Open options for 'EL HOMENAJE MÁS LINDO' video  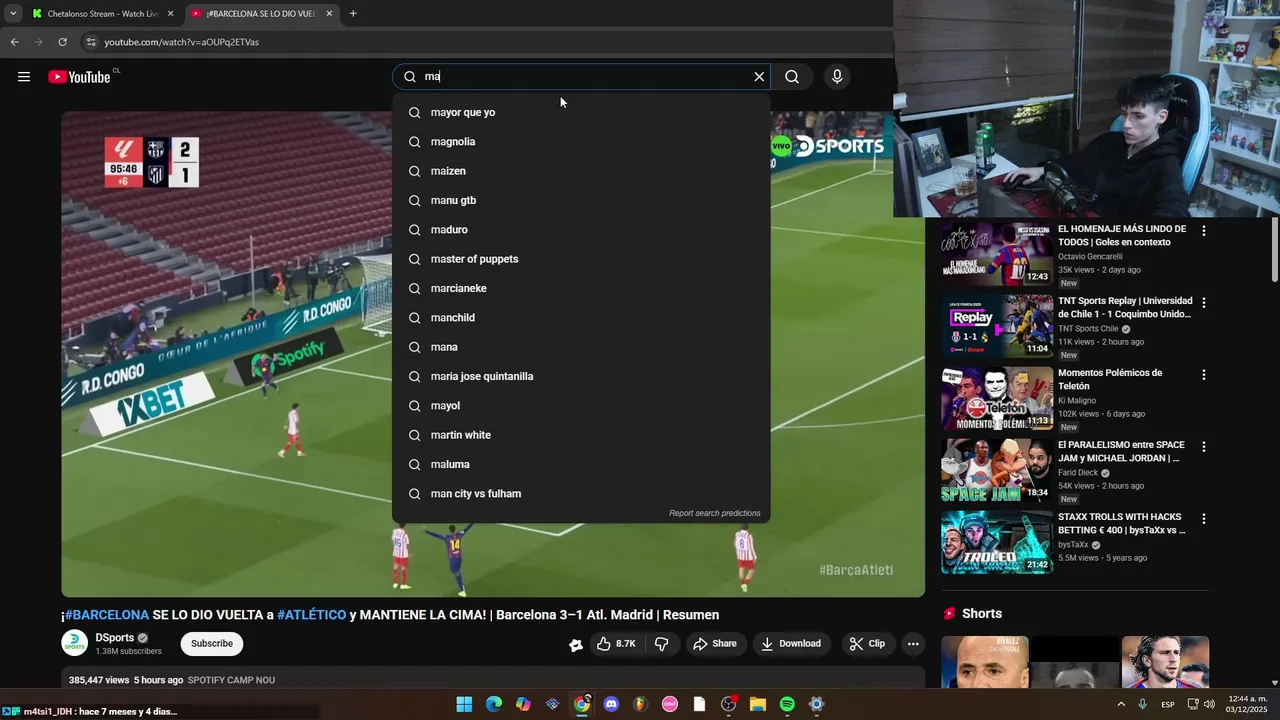pos(1204,231)
